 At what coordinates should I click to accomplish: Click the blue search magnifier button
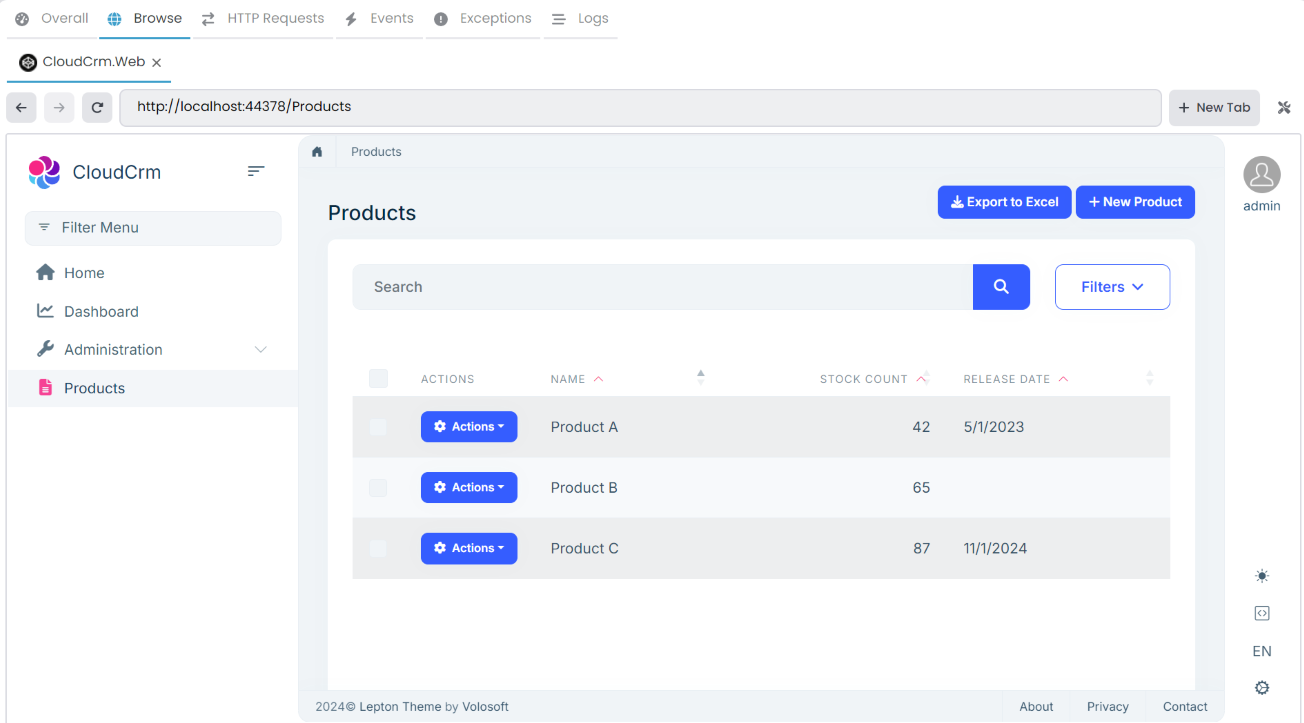pyautogui.click(x=1001, y=287)
